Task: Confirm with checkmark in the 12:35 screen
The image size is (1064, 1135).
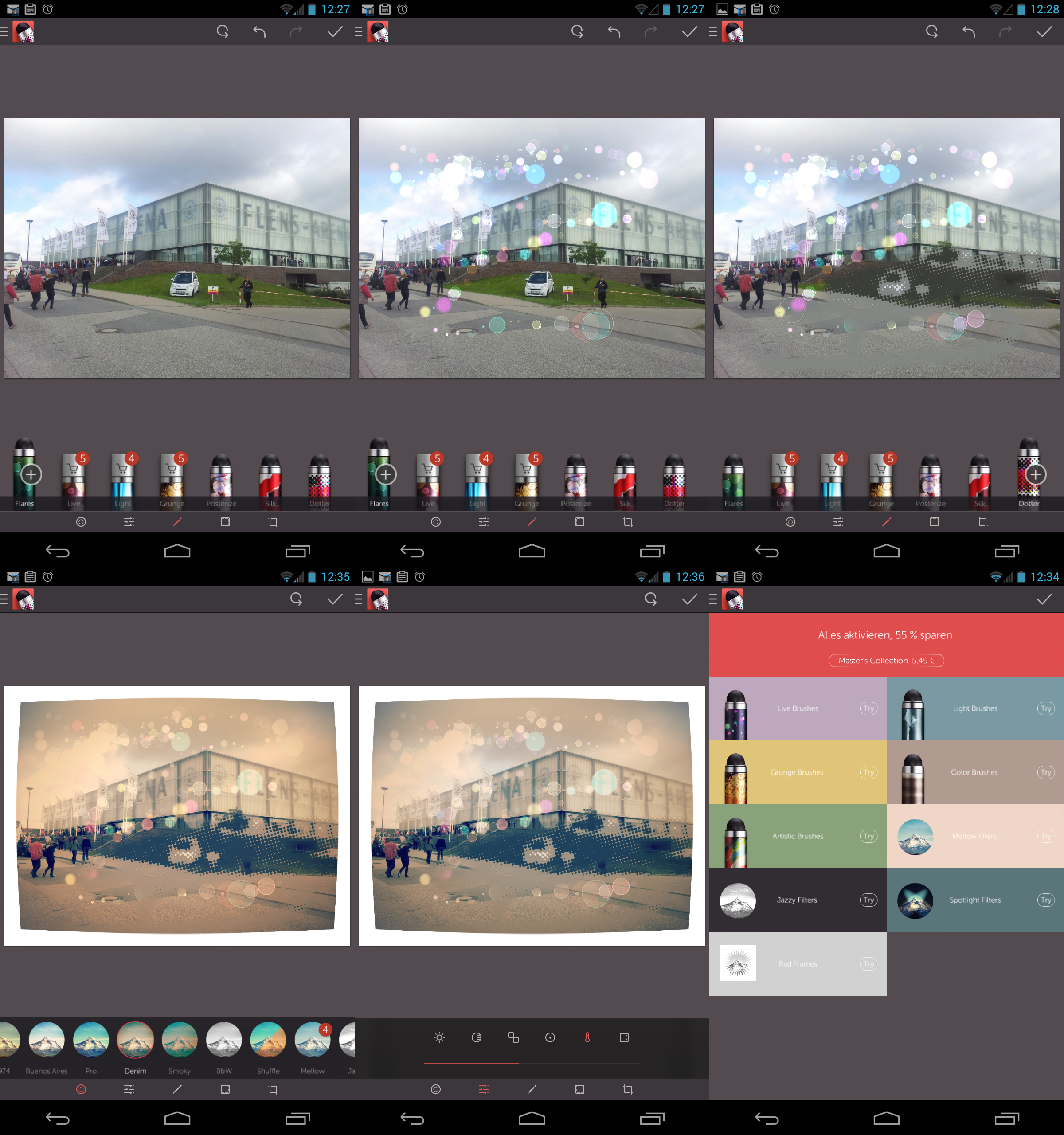Action: 335,599
